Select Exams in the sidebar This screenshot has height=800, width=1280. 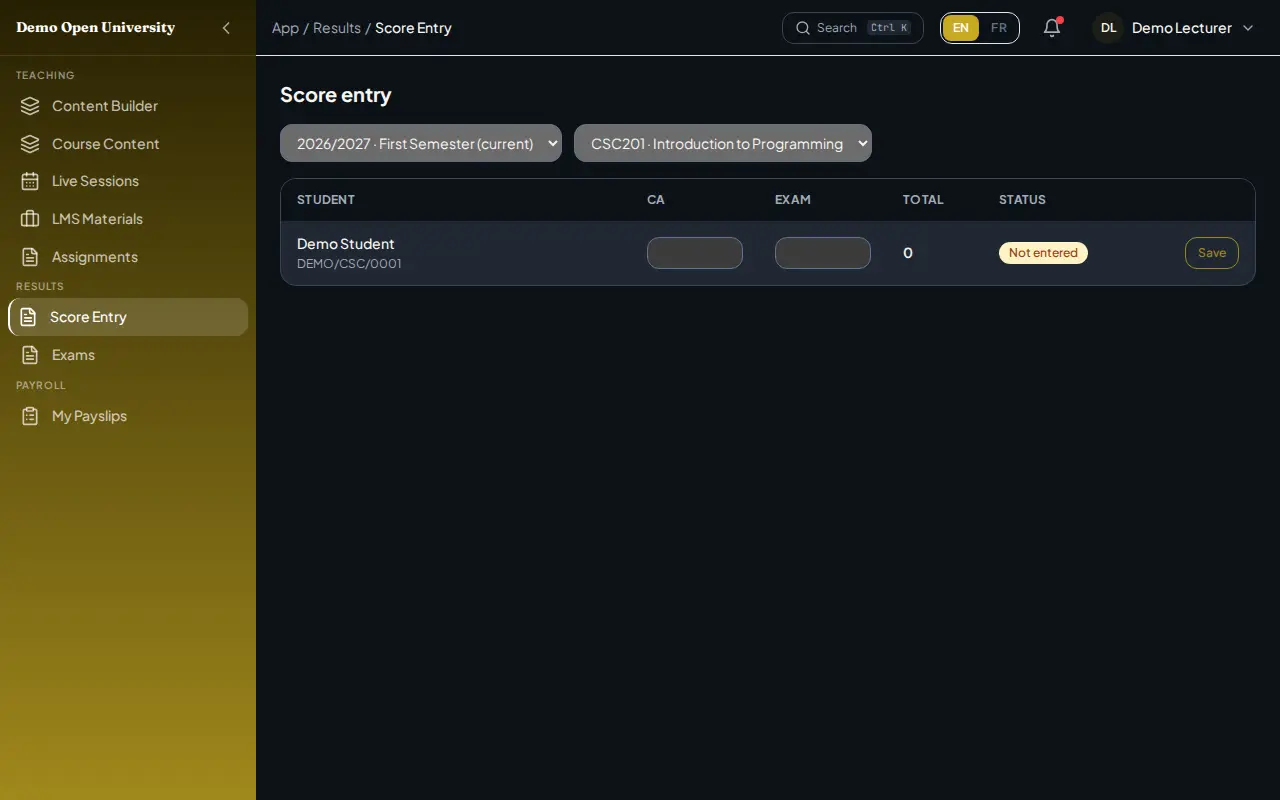(128, 355)
